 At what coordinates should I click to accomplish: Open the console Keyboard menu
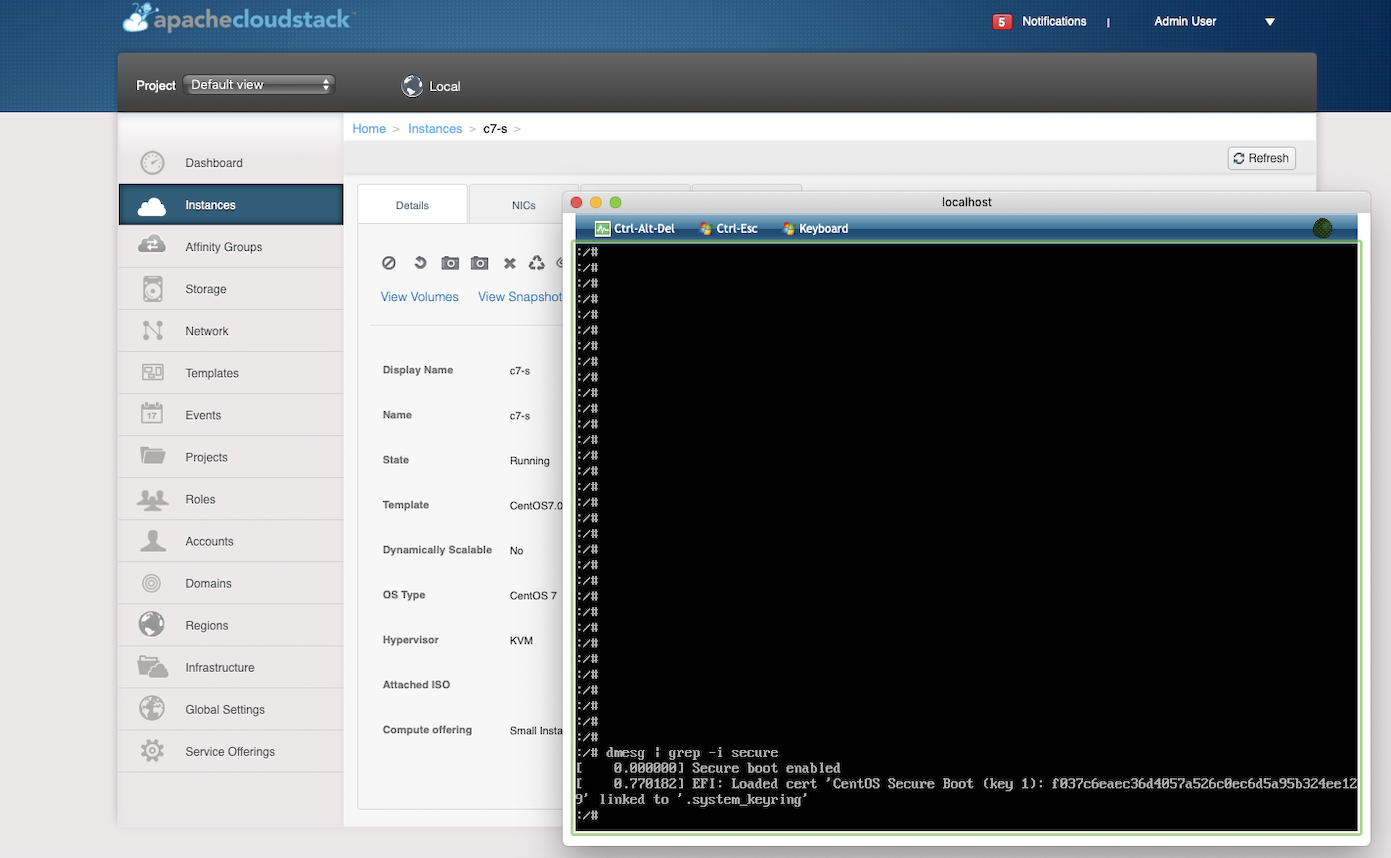[x=815, y=229]
